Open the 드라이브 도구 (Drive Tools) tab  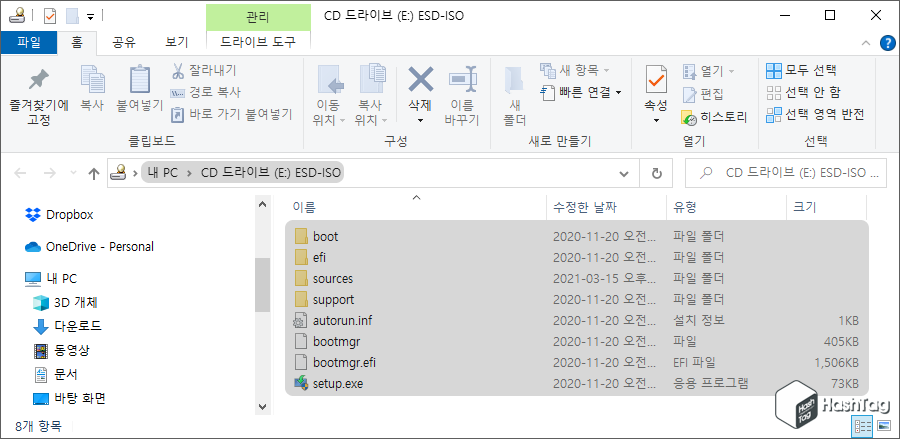tap(258, 42)
